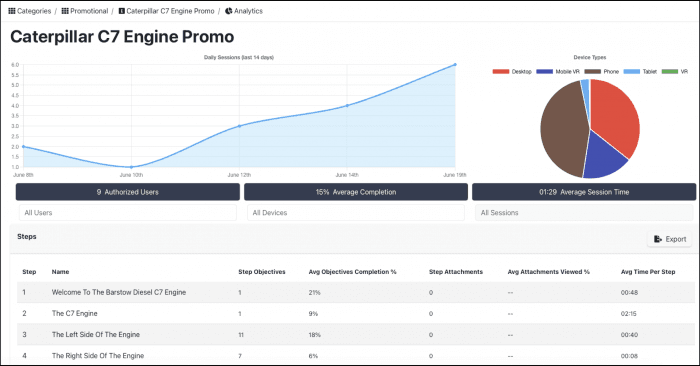Click Avg Objectives Completion % header

tap(352, 272)
